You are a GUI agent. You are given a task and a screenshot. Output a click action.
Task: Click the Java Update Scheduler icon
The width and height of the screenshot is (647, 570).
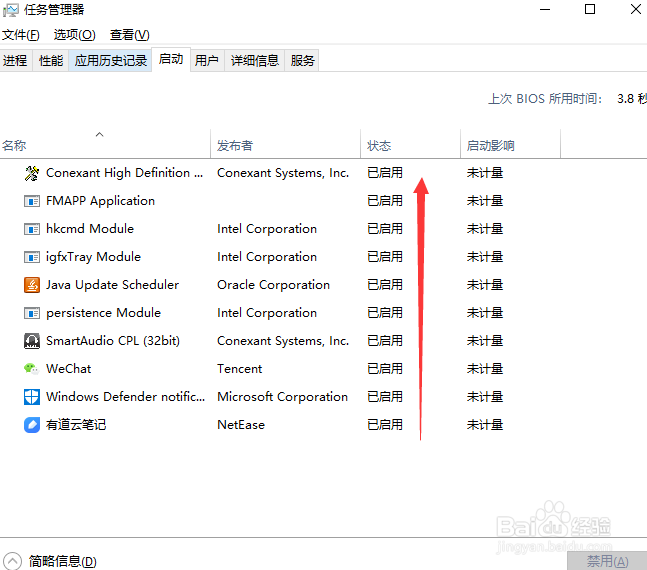coord(32,285)
